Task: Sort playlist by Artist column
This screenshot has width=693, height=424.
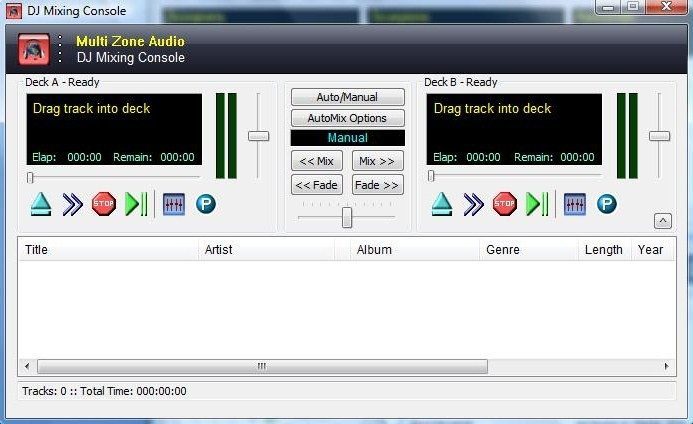Action: [267, 250]
